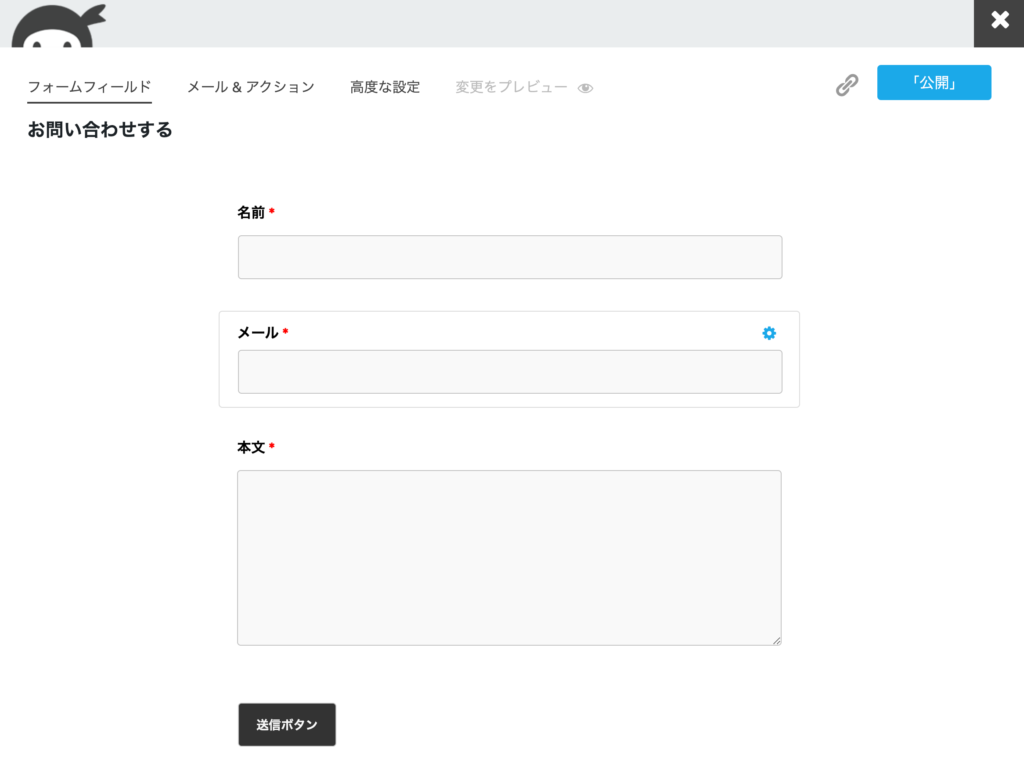This screenshot has width=1024, height=762.
Task: Switch to メール & アクション tab
Action: (251, 87)
